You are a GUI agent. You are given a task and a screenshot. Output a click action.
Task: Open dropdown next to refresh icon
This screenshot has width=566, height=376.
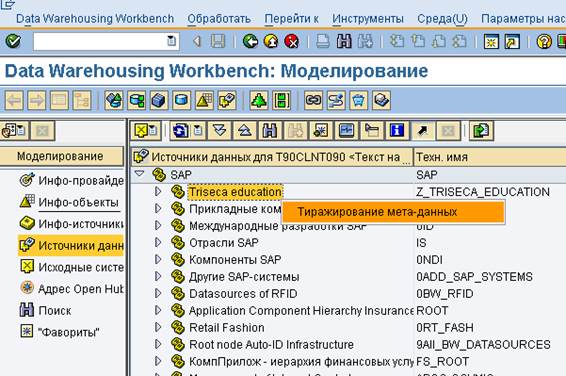click(198, 130)
